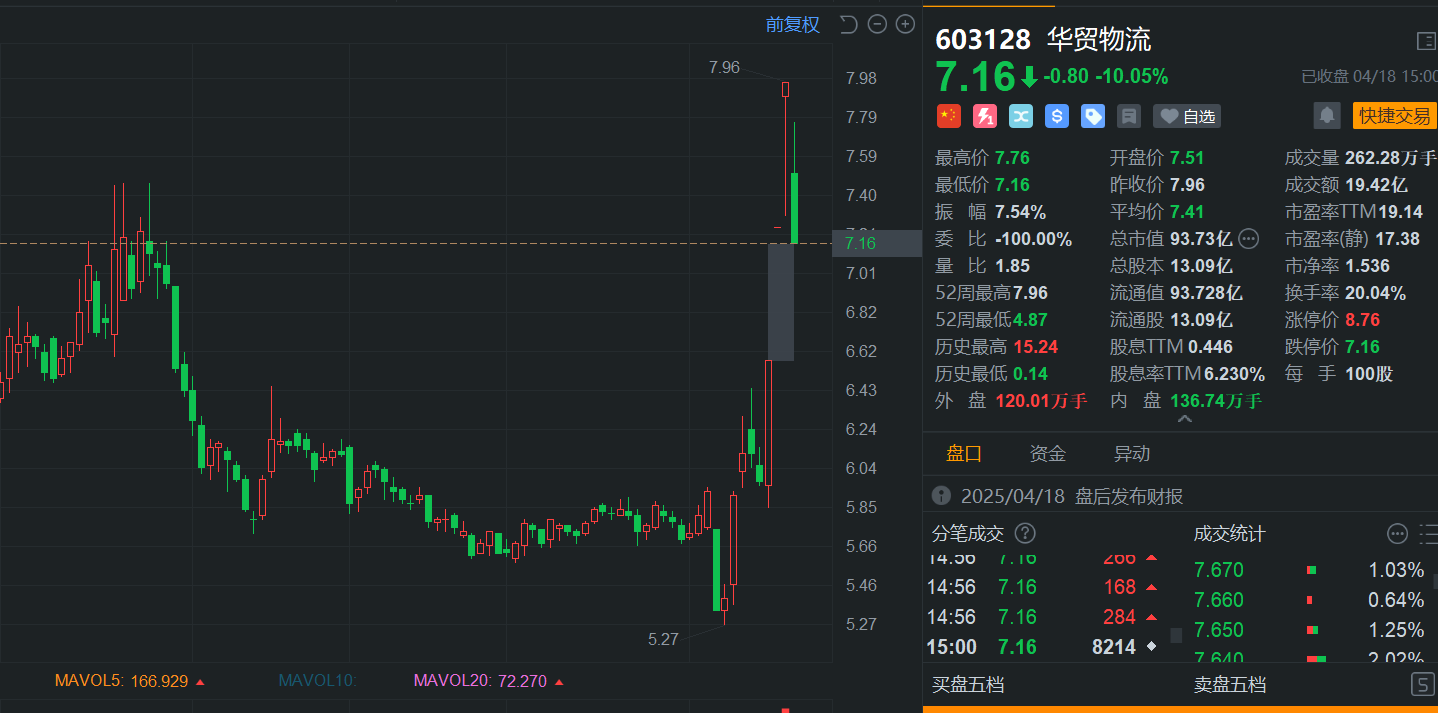Click the 成交统计 list scrollbar

tap(1435, 579)
